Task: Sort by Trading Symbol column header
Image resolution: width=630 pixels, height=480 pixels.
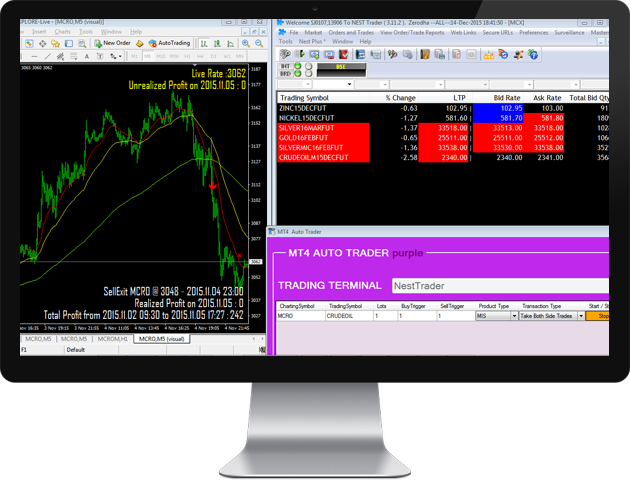Action: [305, 98]
